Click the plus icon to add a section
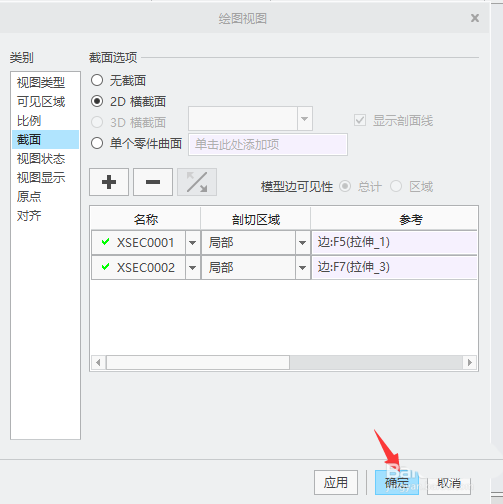503x504 pixels. point(109,182)
